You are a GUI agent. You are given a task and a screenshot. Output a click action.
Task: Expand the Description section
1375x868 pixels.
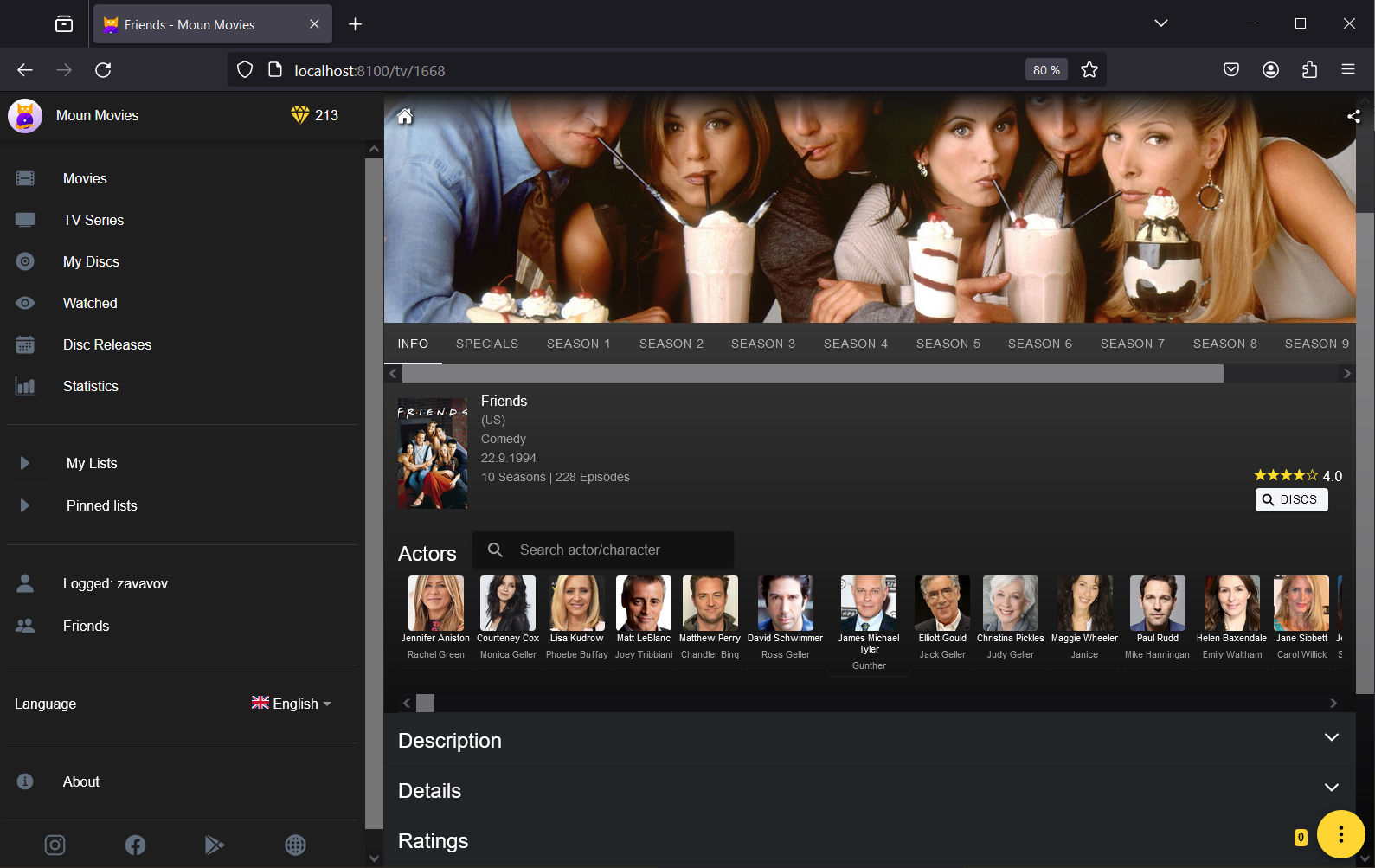tap(1331, 737)
